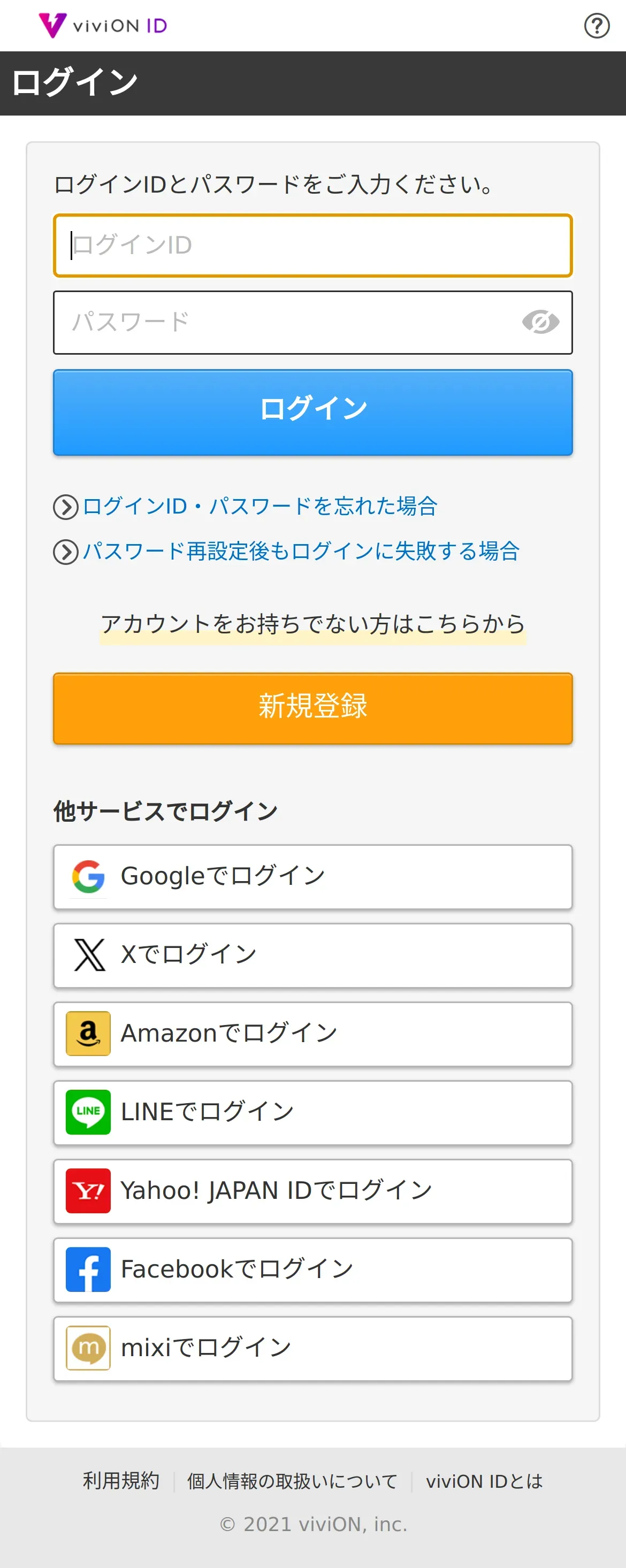
Task: Focus the ログインID input field
Action: click(312, 246)
